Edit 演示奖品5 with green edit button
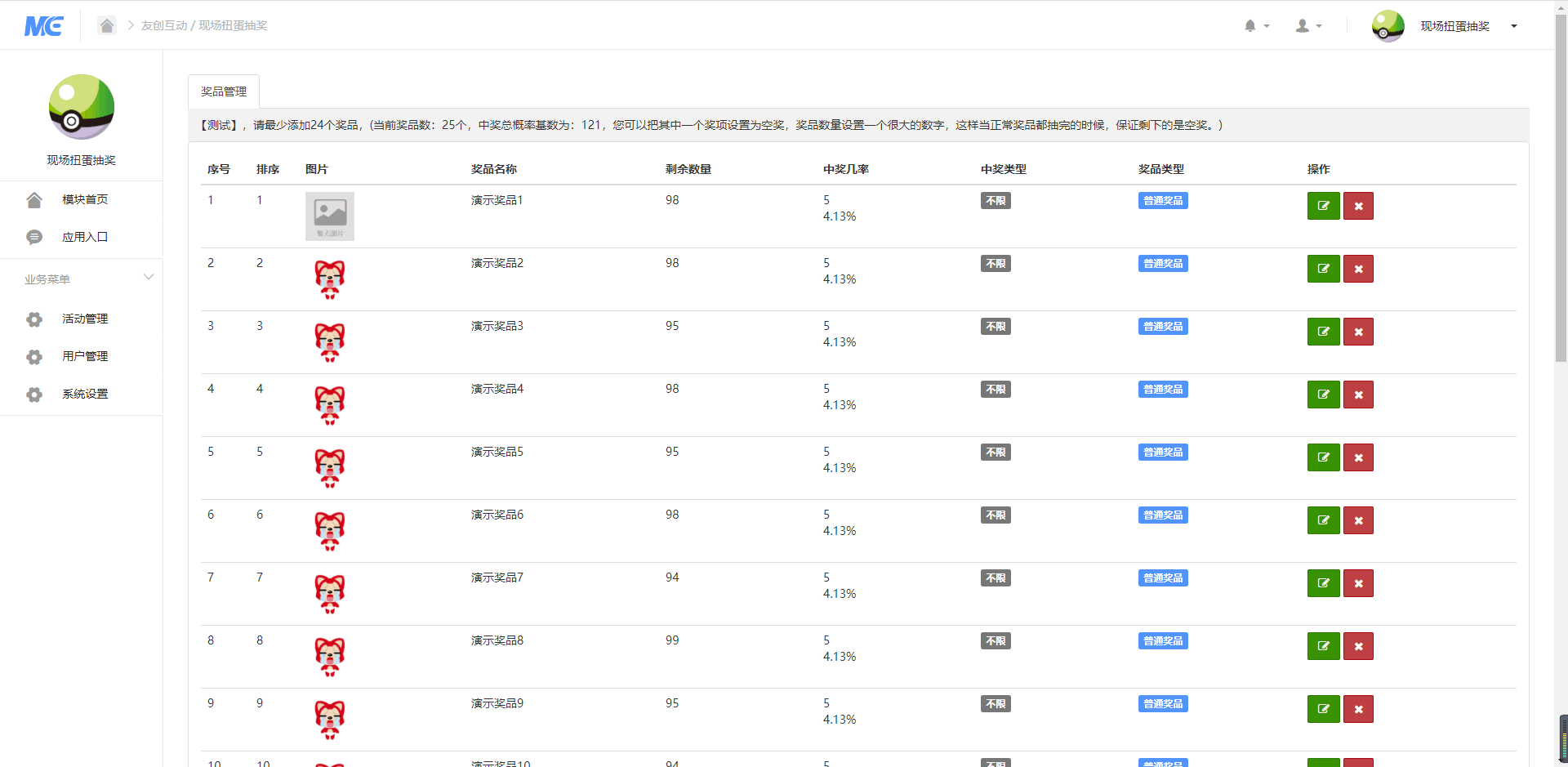Viewport: 1568px width, 767px height. (1323, 457)
